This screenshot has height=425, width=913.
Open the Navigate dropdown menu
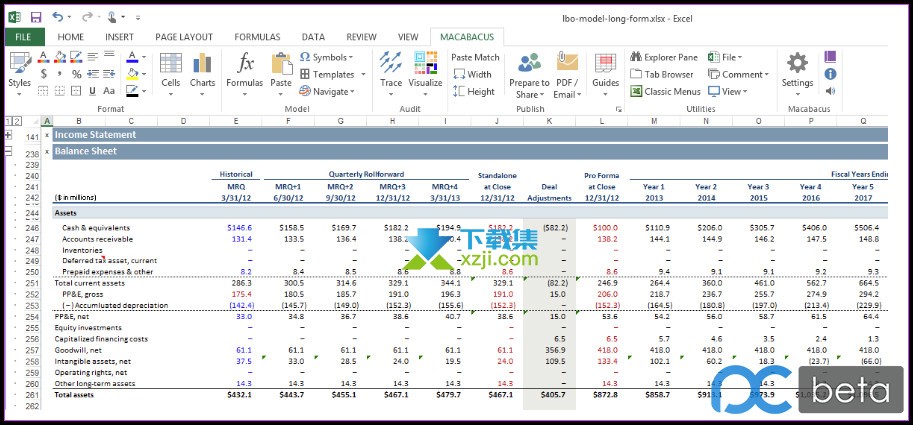coord(327,91)
